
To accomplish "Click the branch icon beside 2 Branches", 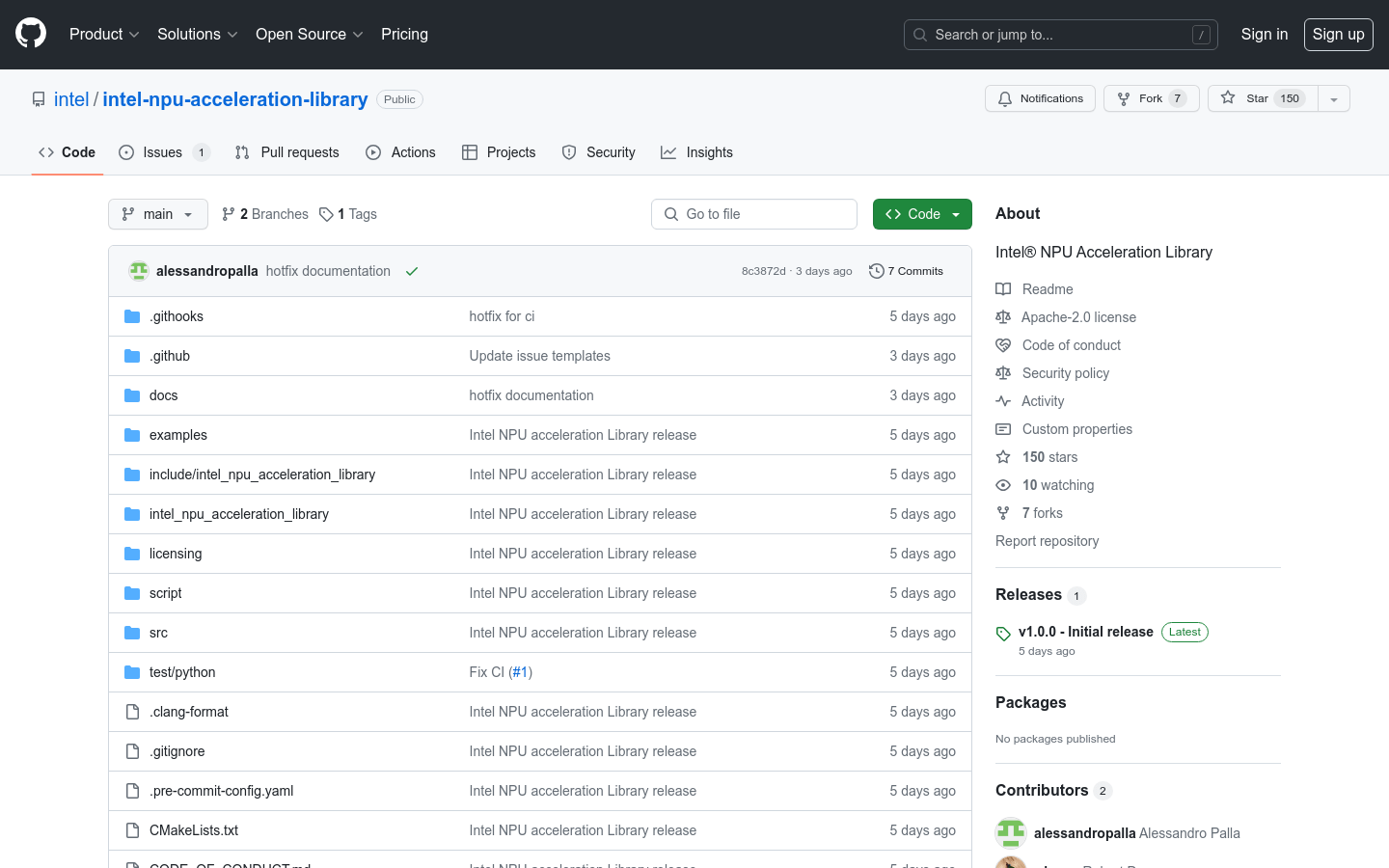I will coord(229,214).
